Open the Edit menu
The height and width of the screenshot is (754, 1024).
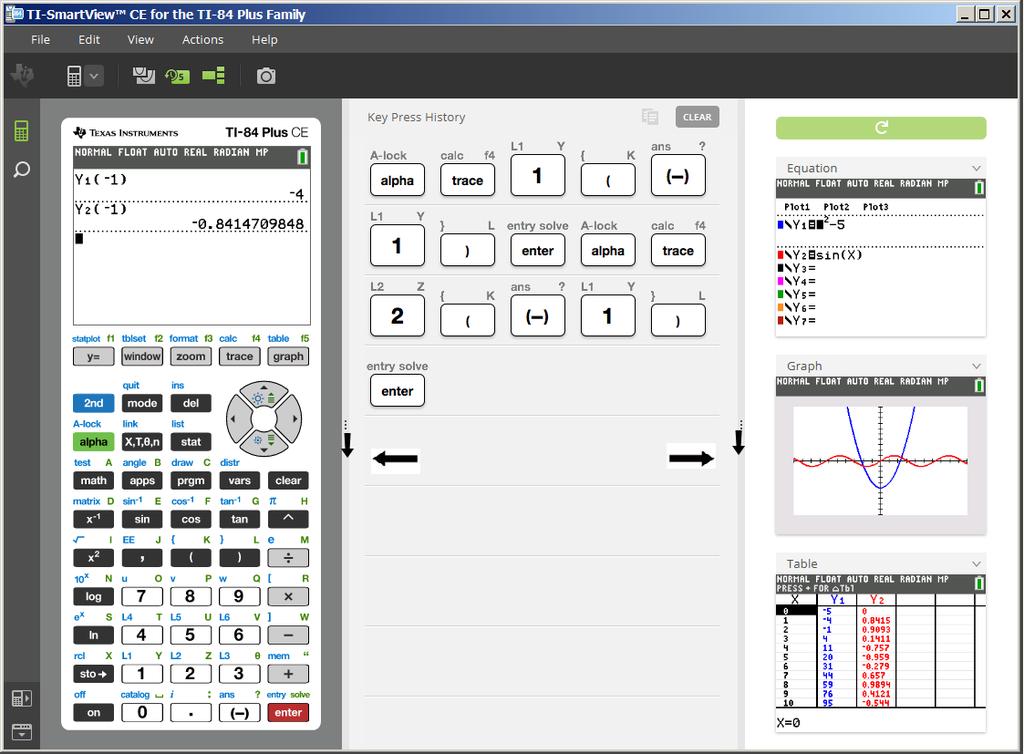coord(89,40)
